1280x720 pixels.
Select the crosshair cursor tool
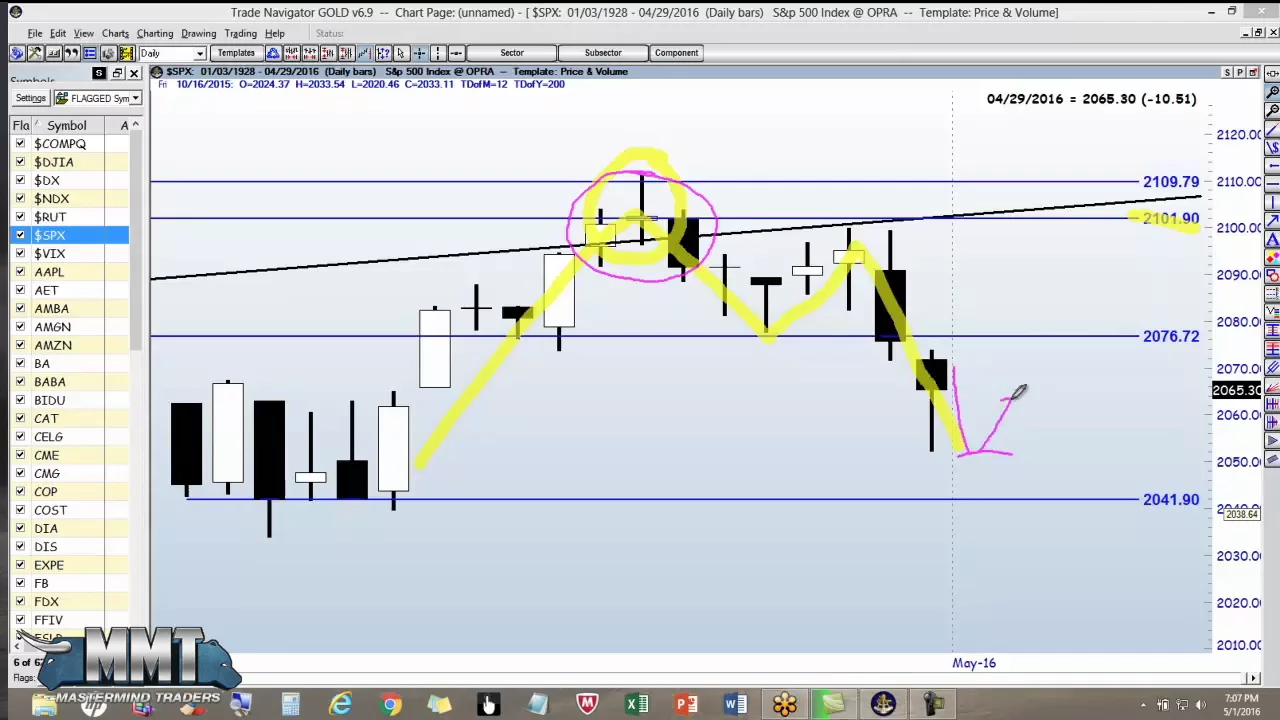click(x=419, y=53)
